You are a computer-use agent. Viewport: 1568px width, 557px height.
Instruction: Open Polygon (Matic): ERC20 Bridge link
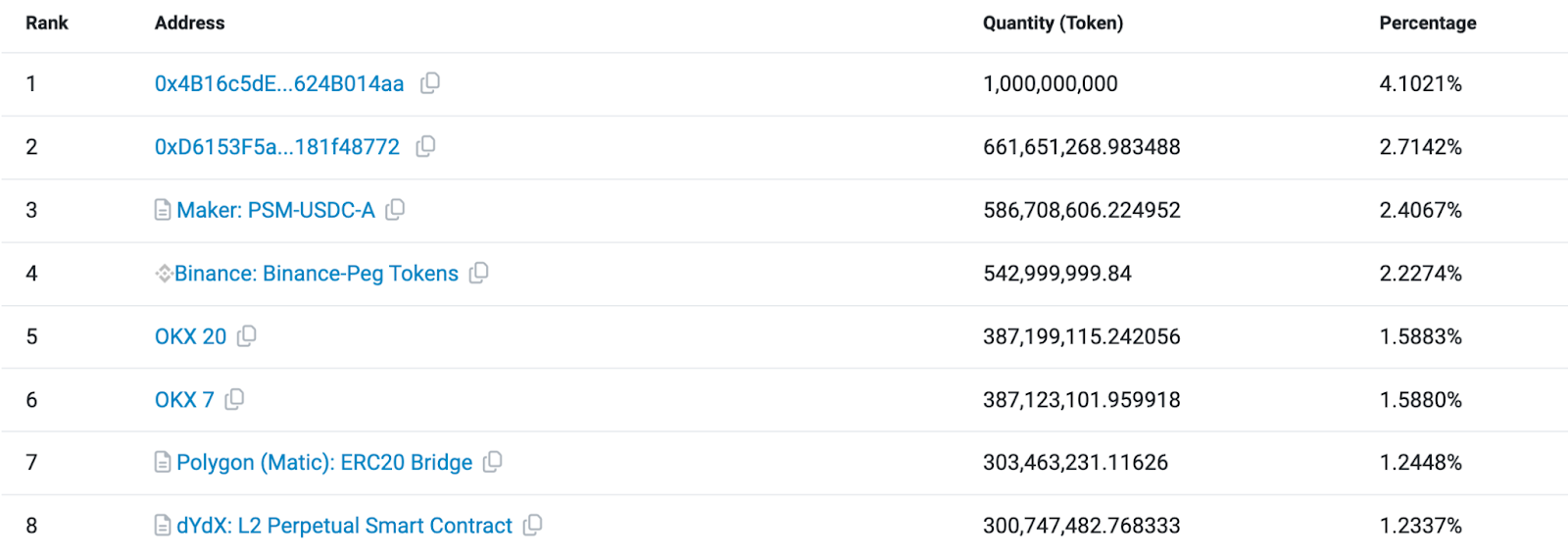click(324, 463)
